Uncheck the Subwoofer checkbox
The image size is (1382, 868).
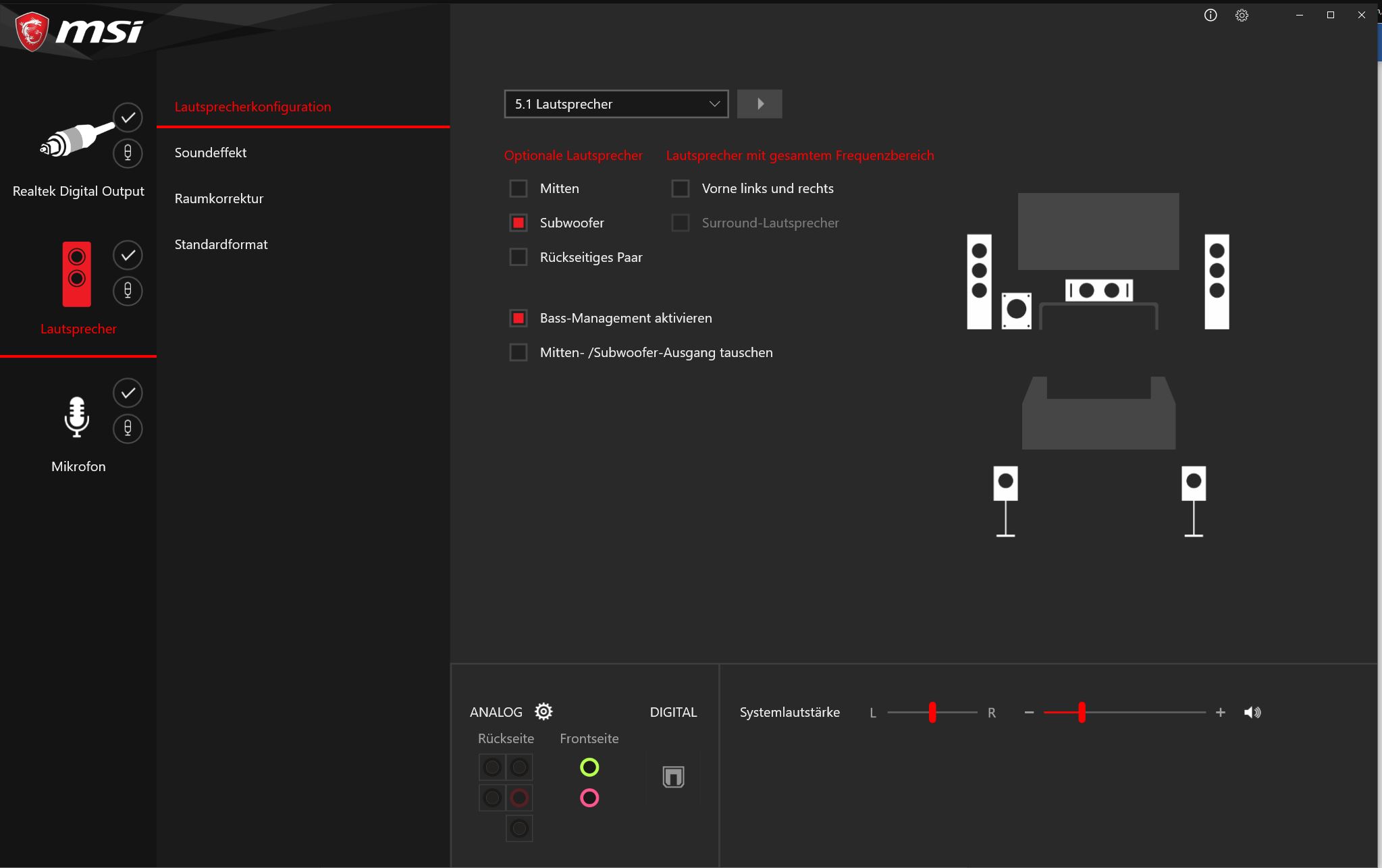[519, 223]
